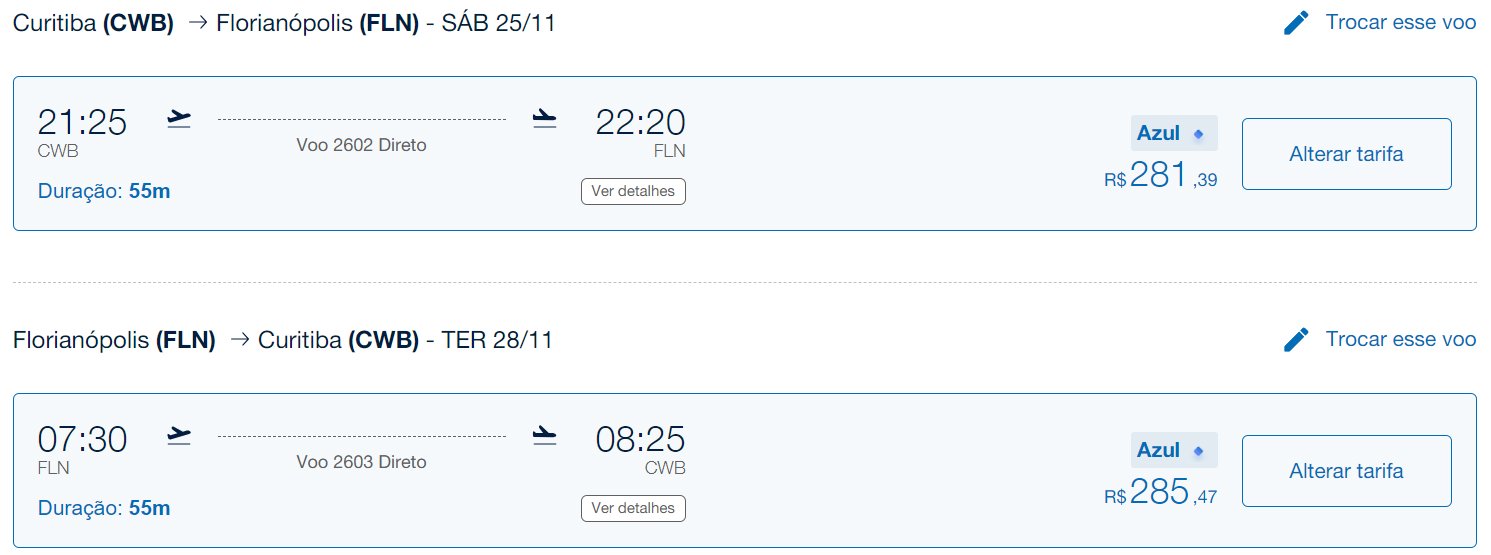1491x555 pixels.
Task: Click takeoff plane icon beside 21:25 departure
Action: 179,119
